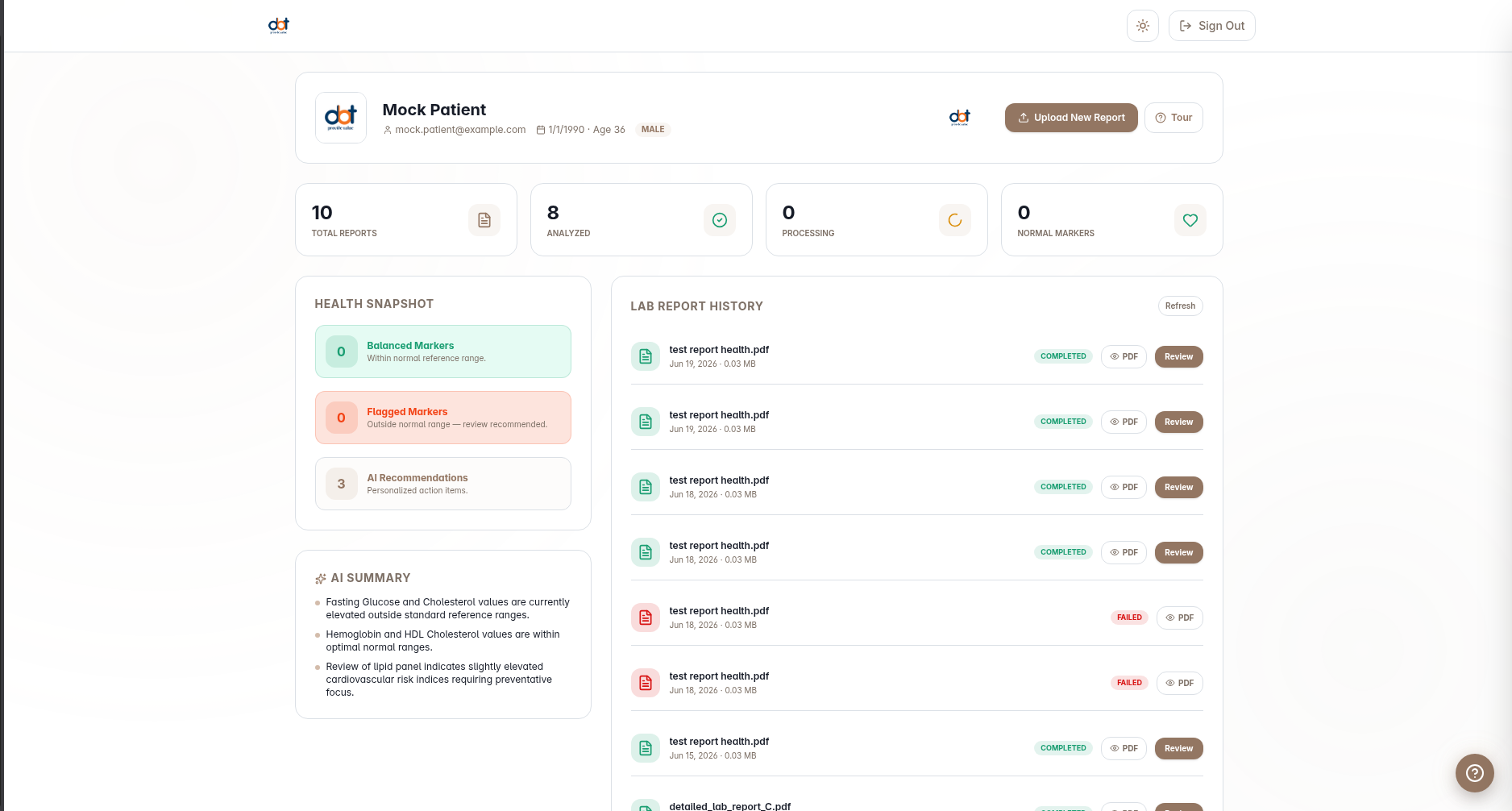Click file icon of Jun 15 report

pos(646,748)
